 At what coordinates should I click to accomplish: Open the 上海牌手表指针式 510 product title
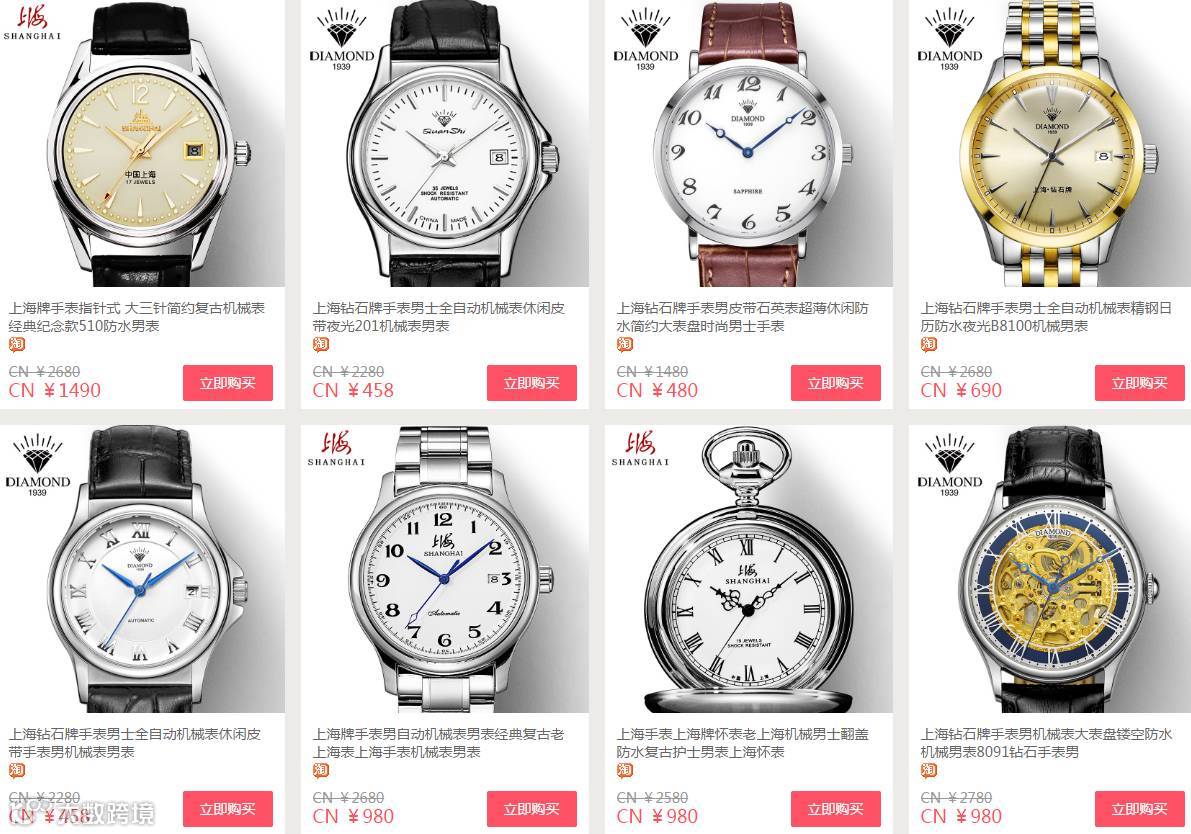(x=137, y=317)
